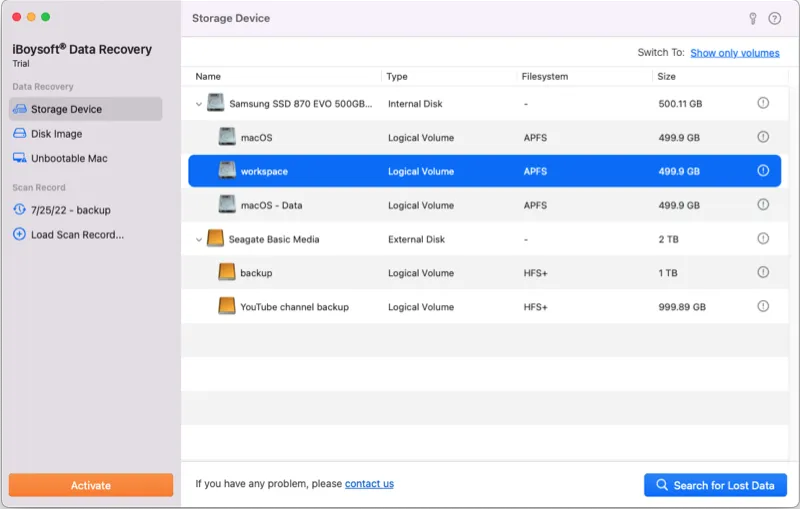
Task: Click Load Scan Record option
Action: pos(77,235)
